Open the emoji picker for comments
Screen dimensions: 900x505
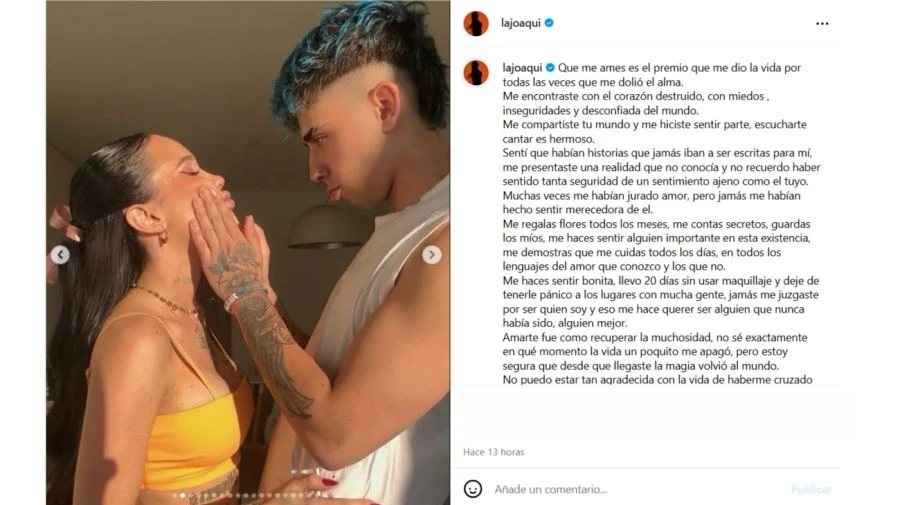tap(473, 489)
